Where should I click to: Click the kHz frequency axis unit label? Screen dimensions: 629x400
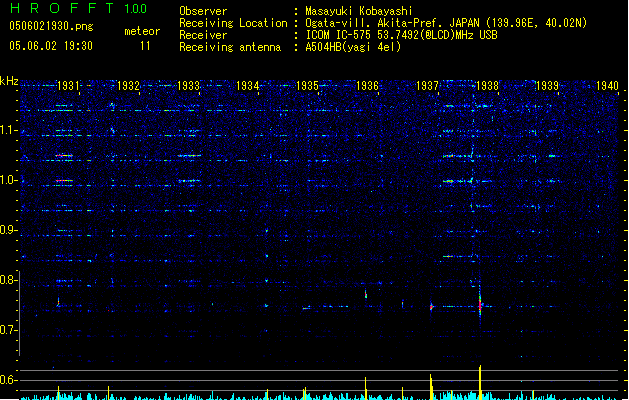coord(9,81)
